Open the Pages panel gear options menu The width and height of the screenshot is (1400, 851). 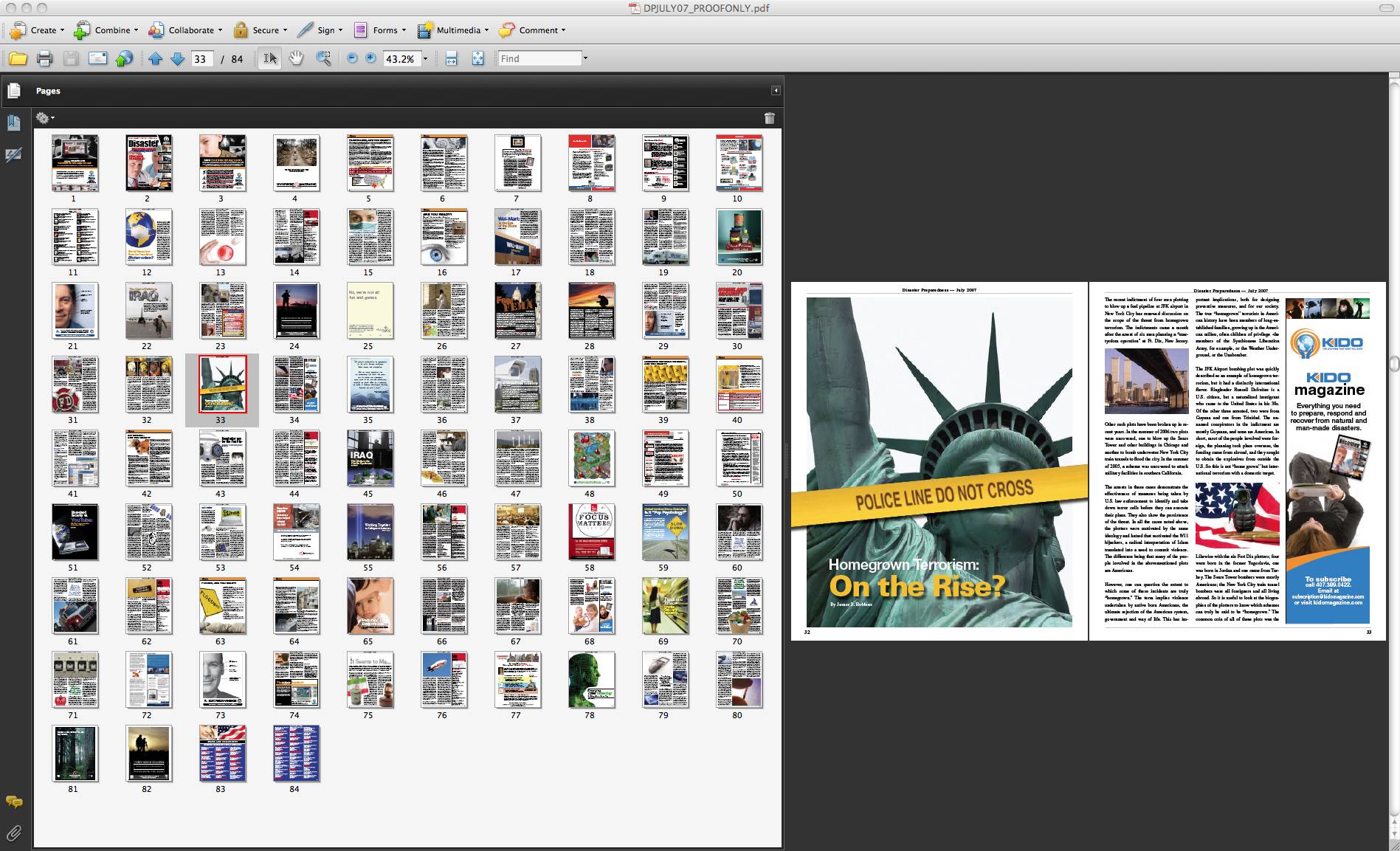[44, 118]
